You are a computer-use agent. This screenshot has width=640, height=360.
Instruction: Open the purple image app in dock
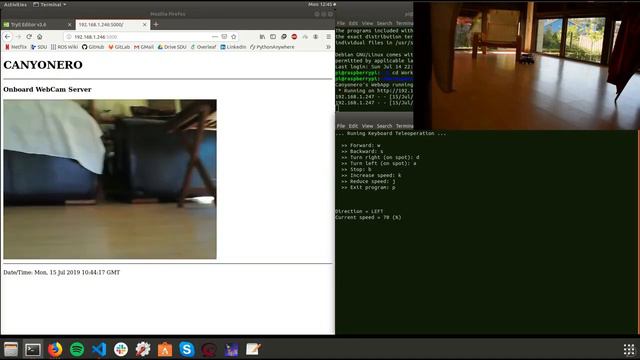click(x=231, y=349)
